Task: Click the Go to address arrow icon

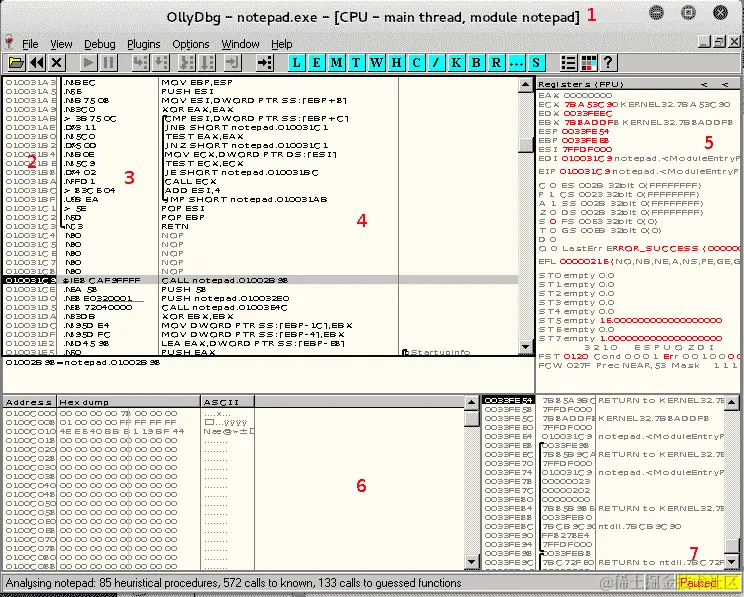Action: pos(264,63)
